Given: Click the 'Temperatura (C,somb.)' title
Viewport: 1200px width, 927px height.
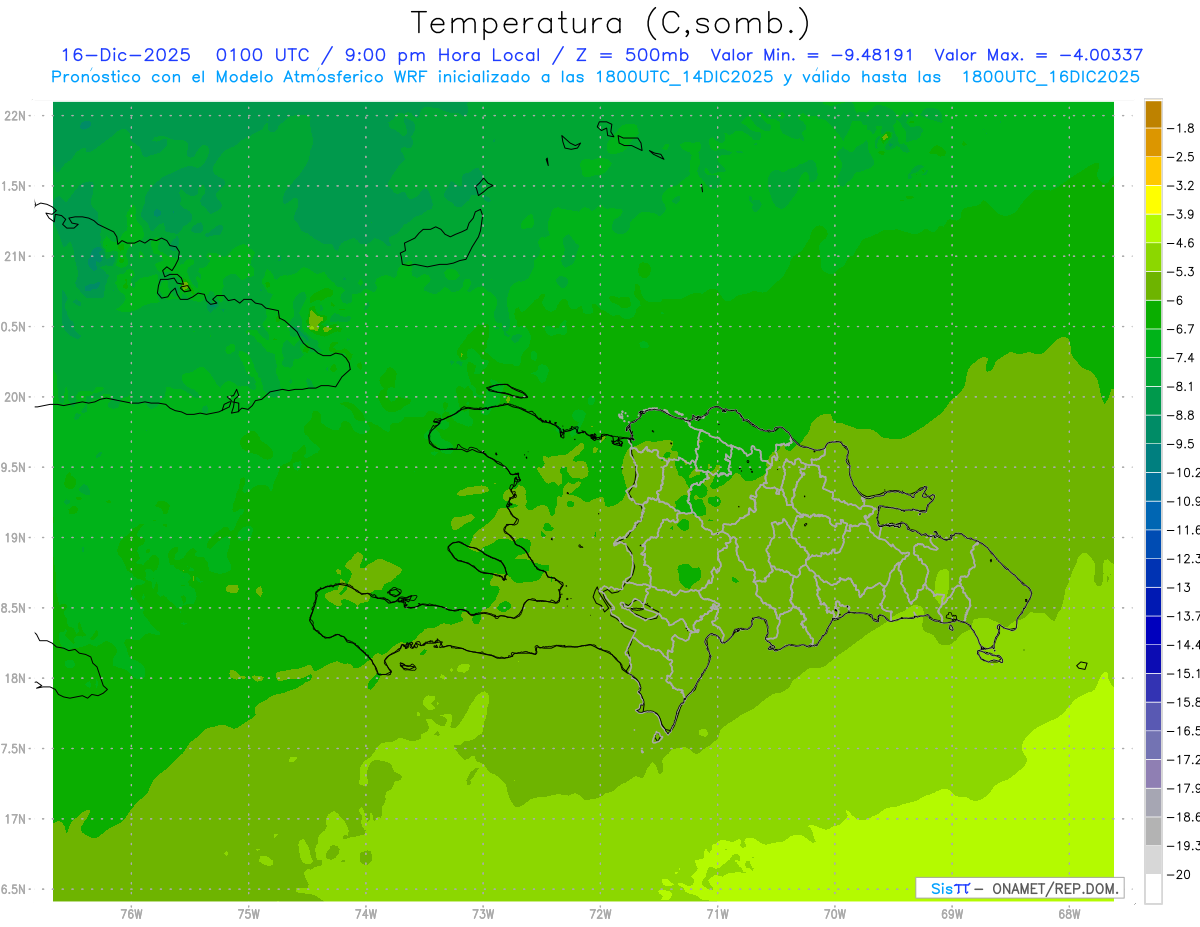Looking at the screenshot, I should pyautogui.click(x=611, y=24).
